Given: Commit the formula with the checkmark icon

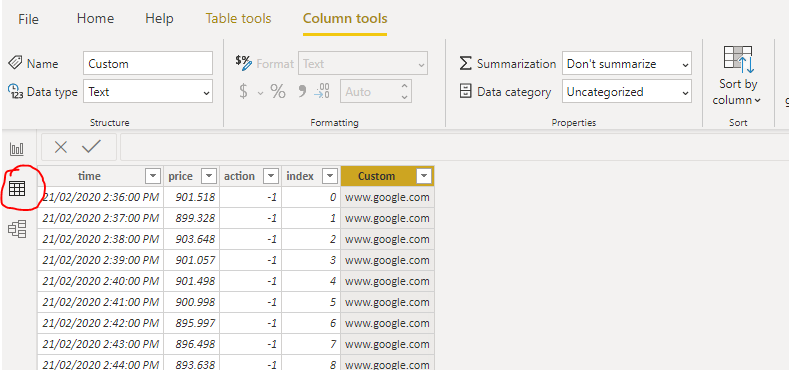Looking at the screenshot, I should [x=92, y=146].
